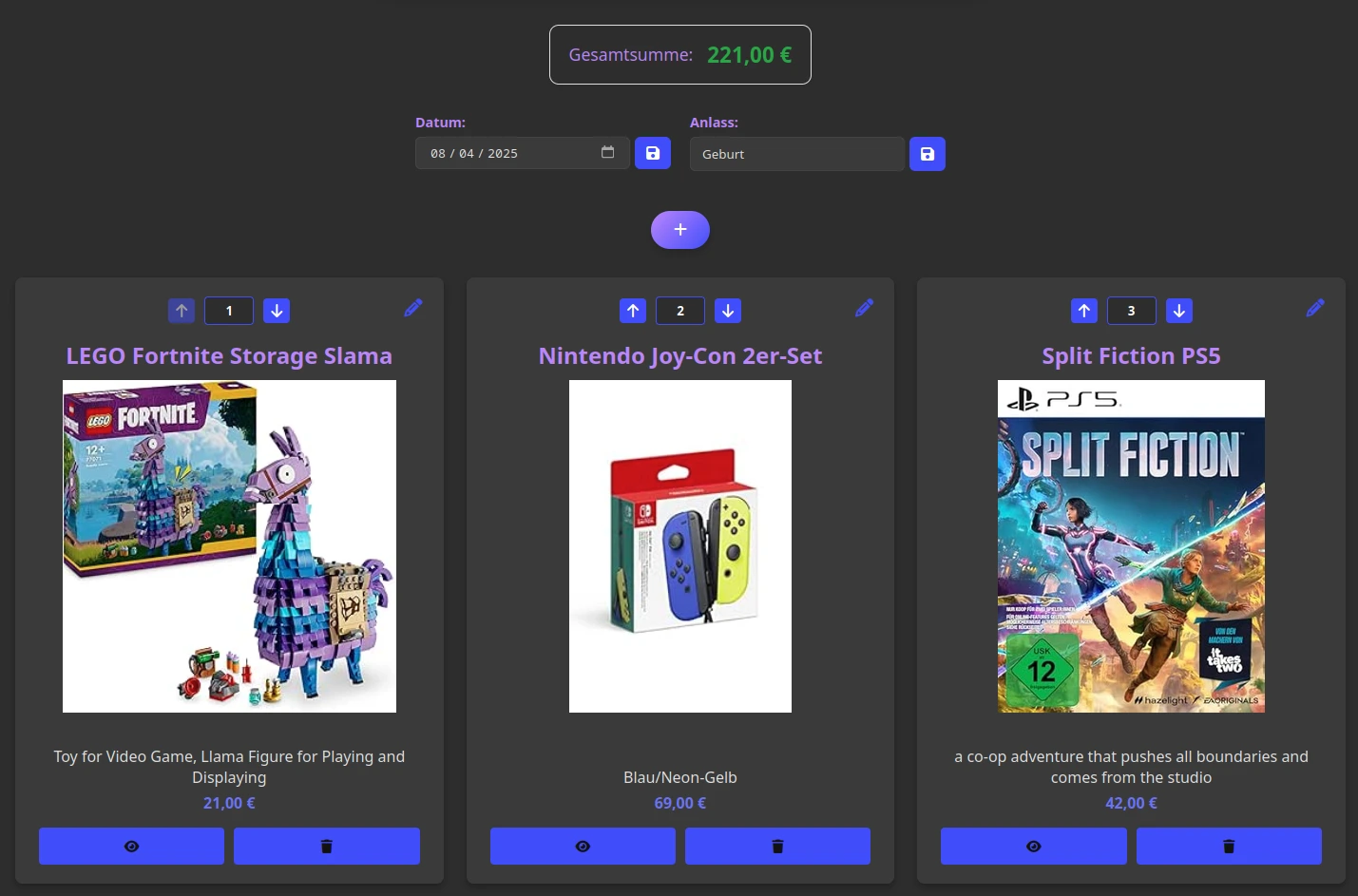1358x896 pixels.
Task: Open the Split Fiction PS5 cover image
Action: (1131, 546)
